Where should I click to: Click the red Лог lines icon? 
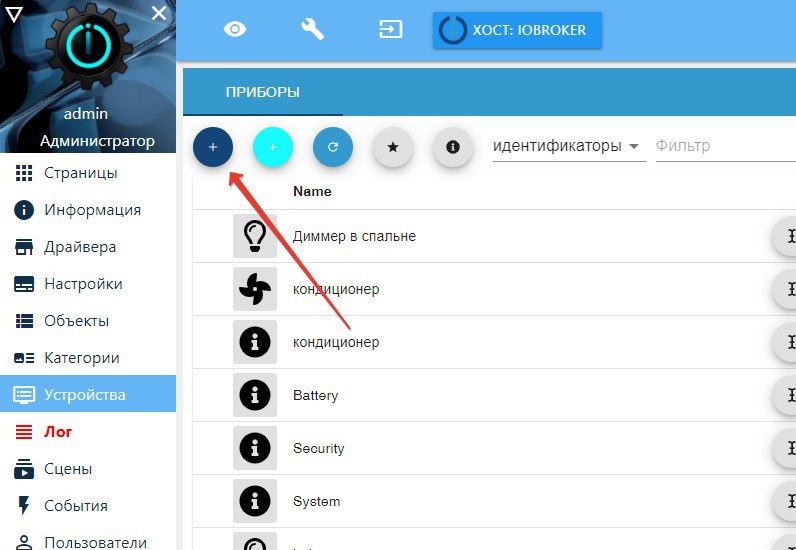[x=24, y=432]
